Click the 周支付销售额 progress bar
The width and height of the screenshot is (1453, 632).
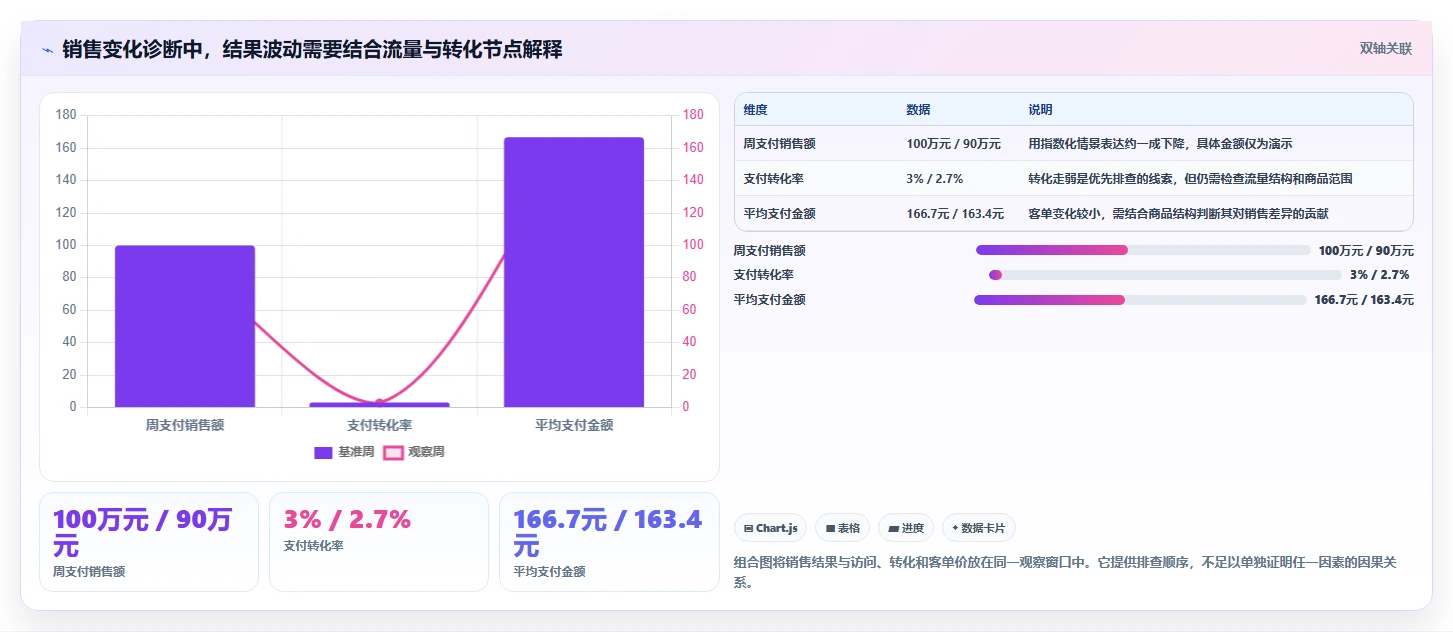pos(1143,250)
